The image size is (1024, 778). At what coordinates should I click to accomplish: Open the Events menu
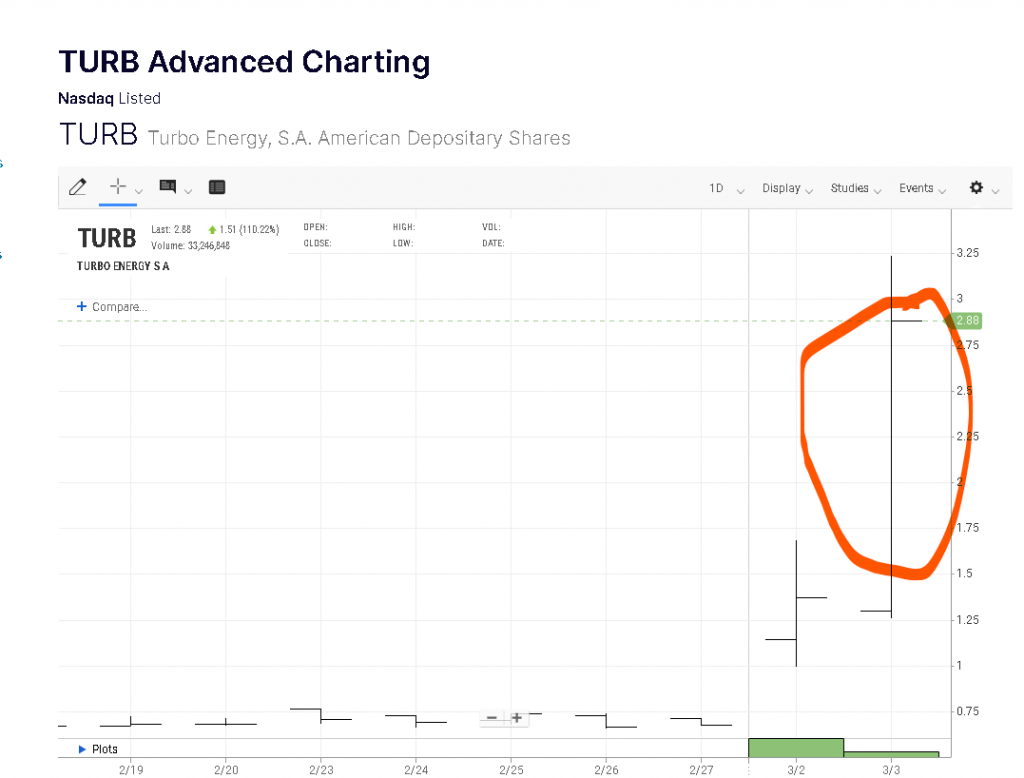point(921,188)
